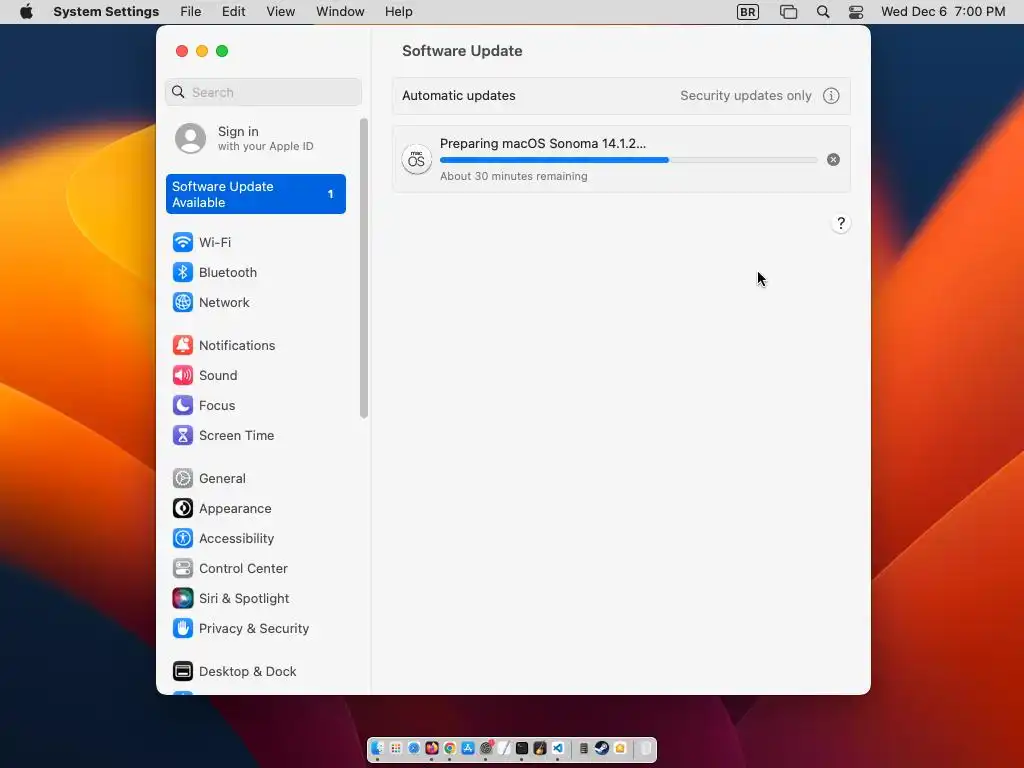1024x768 pixels.
Task: Click the BR input source icon
Action: [748, 12]
